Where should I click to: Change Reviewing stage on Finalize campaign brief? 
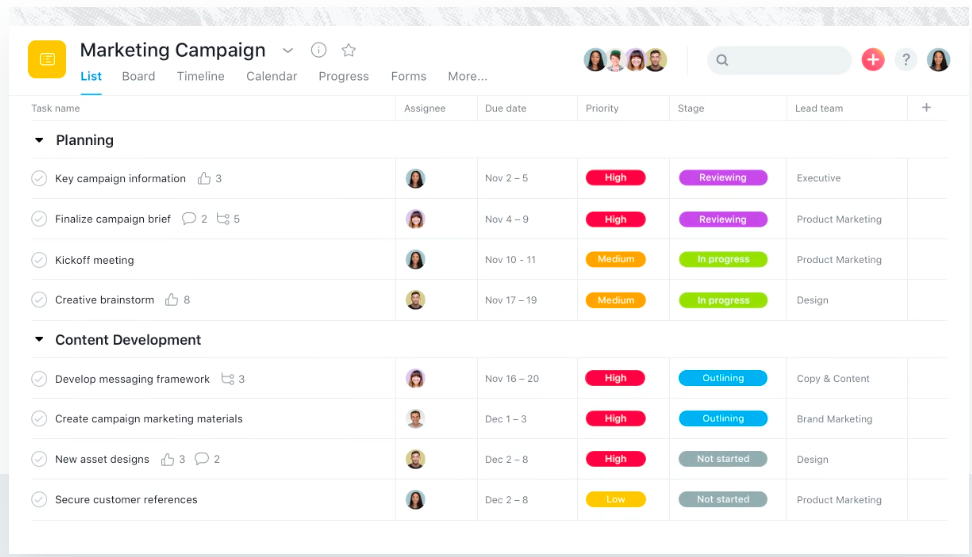click(x=723, y=219)
